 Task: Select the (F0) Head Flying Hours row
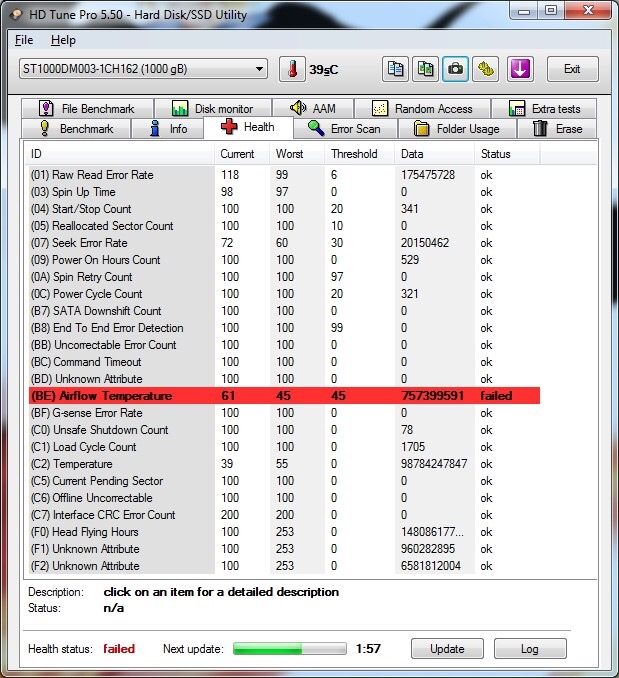point(284,532)
